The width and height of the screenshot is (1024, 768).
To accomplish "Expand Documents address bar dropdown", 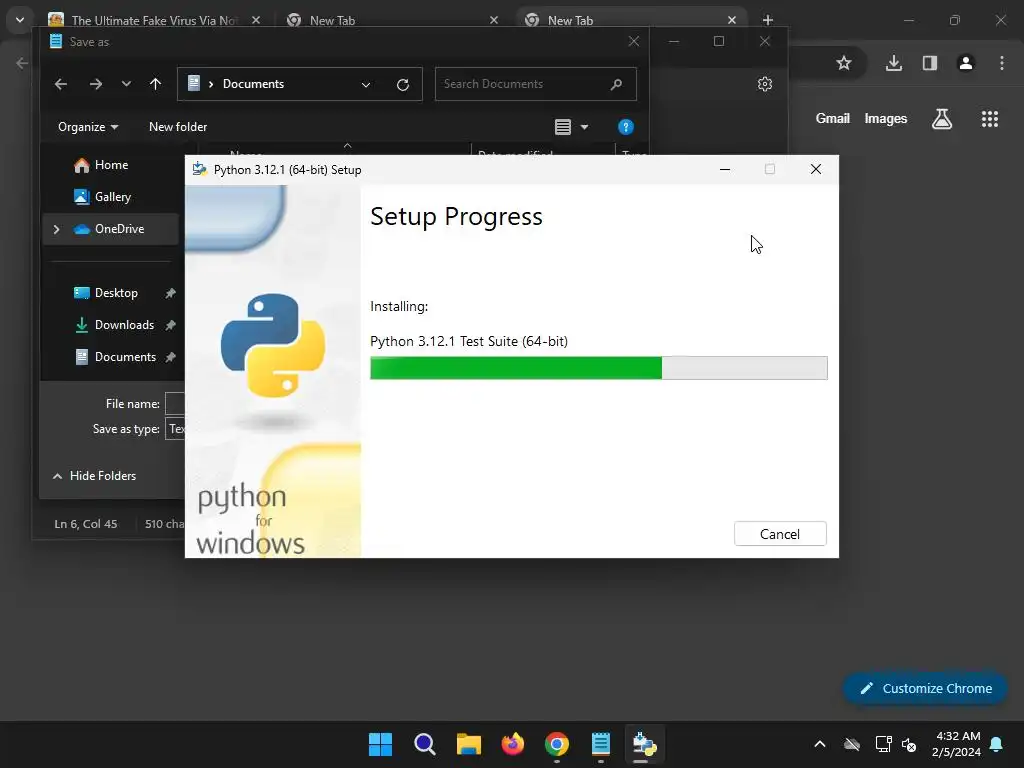I will [x=366, y=84].
